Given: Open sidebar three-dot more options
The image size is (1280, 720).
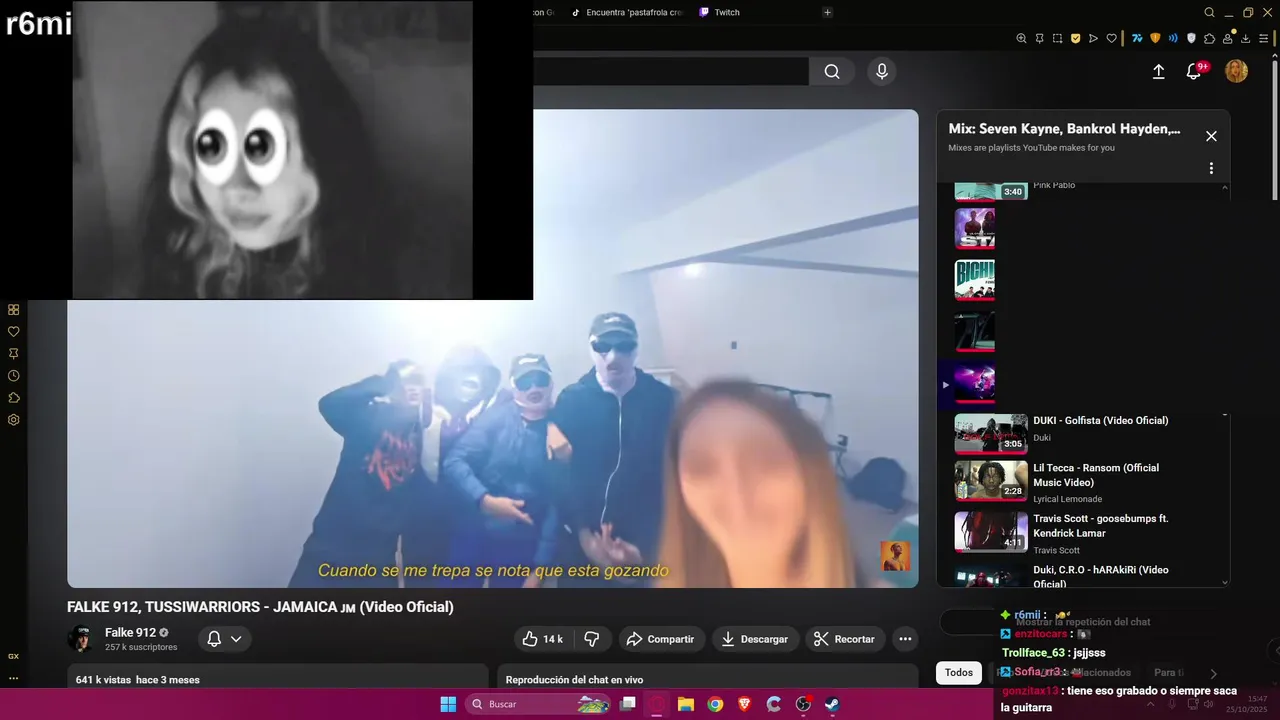Looking at the screenshot, I should (14, 679).
